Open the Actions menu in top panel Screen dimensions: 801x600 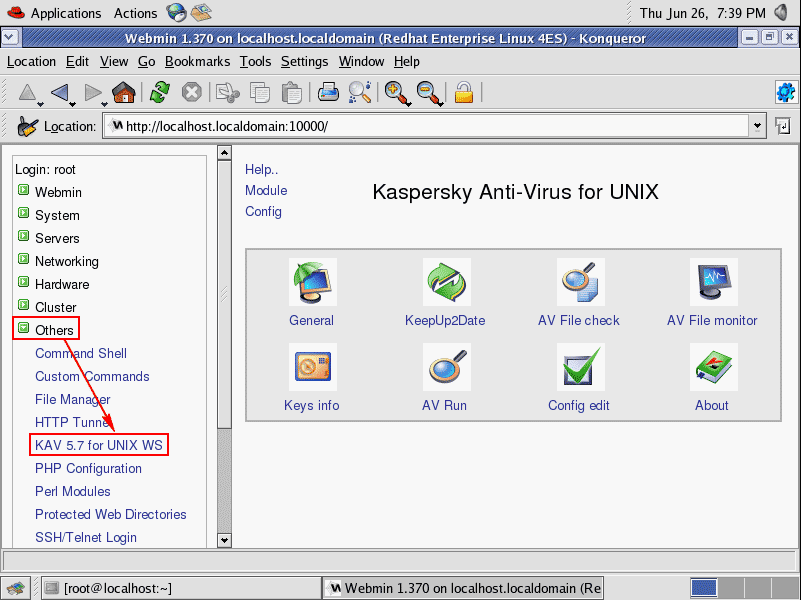click(135, 13)
